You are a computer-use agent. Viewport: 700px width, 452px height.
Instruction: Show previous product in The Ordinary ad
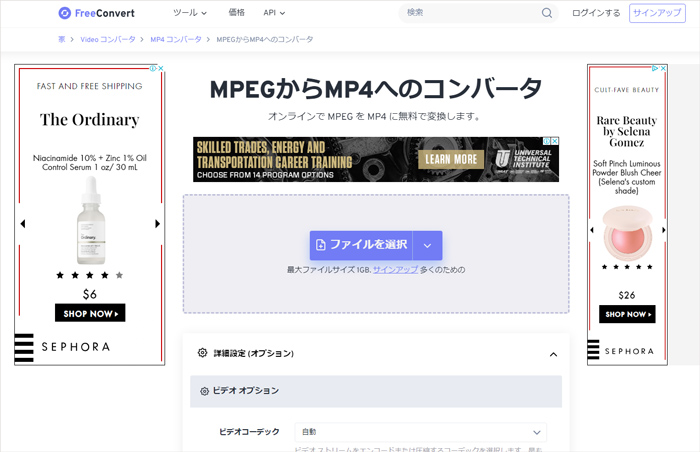(23, 223)
